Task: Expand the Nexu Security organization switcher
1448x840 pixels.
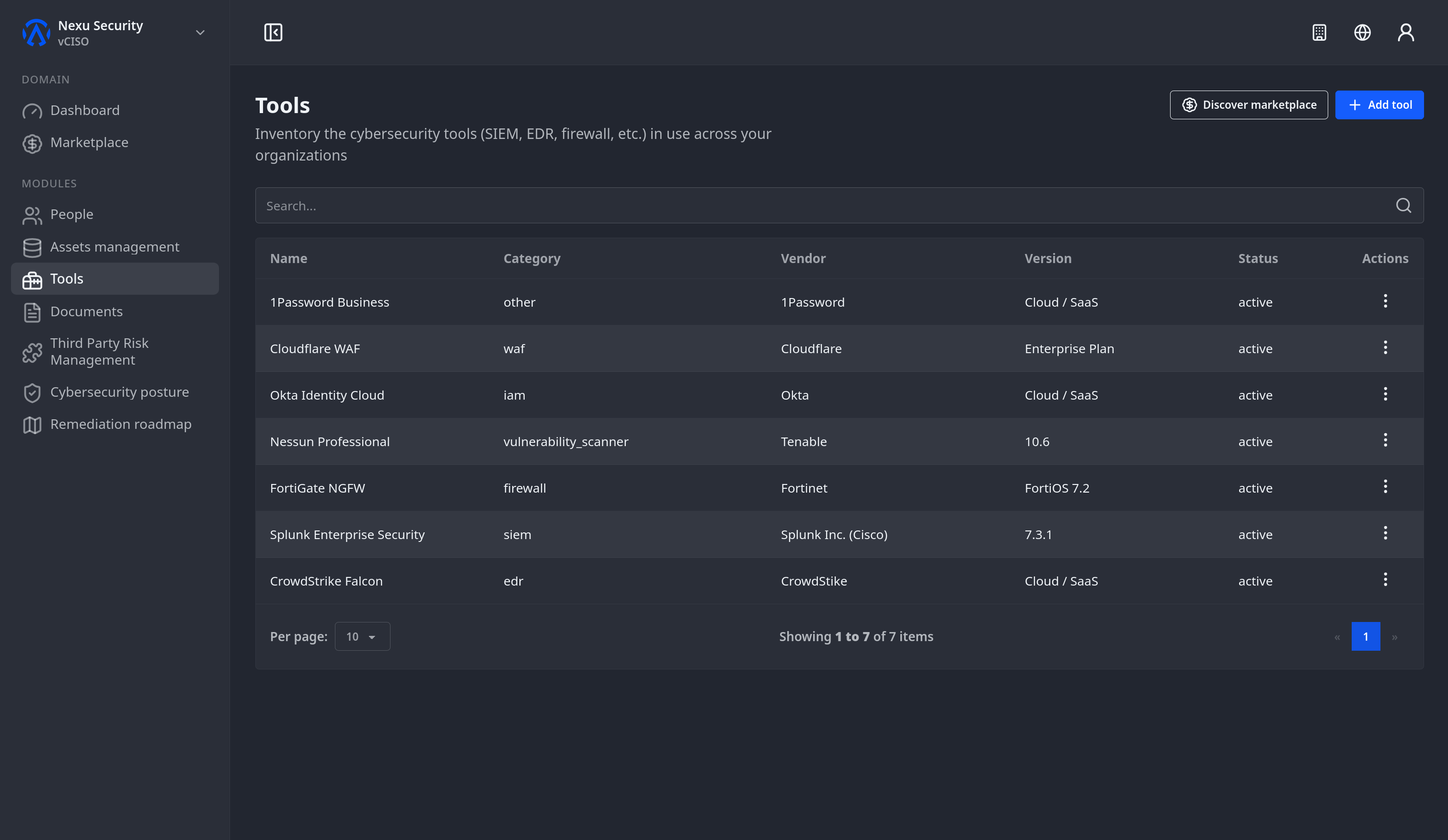Action: point(200,33)
